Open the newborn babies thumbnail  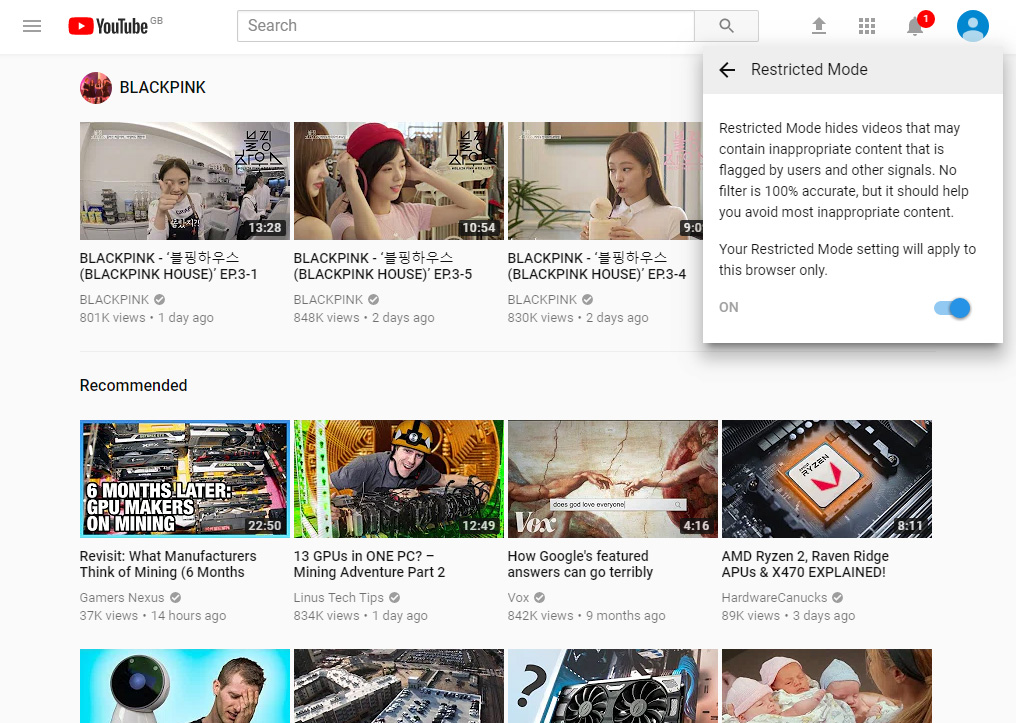pos(827,686)
